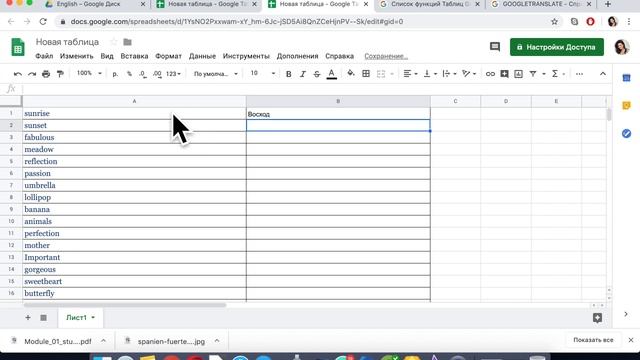Image resolution: width=640 pixels, height=360 pixels.
Task: Click the move to folder icon
Action: [x=127, y=42]
